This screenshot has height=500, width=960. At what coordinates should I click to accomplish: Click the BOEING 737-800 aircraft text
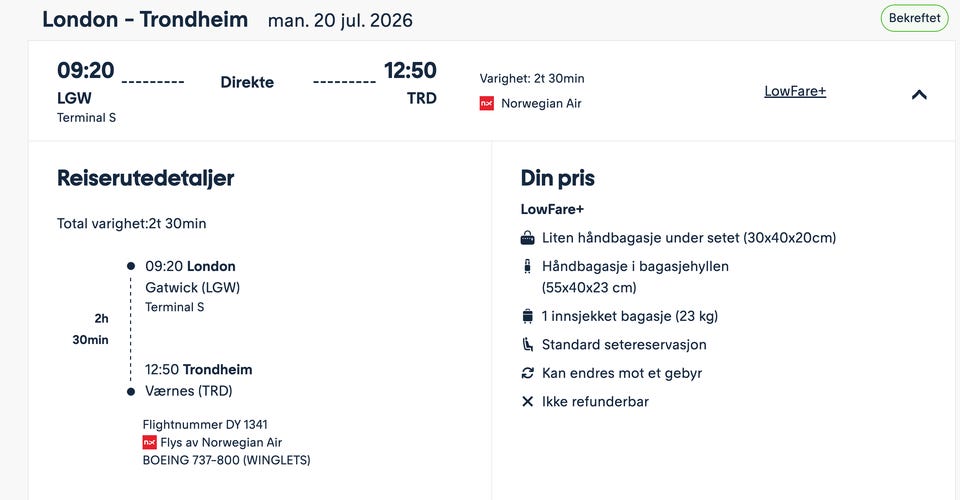point(226,460)
